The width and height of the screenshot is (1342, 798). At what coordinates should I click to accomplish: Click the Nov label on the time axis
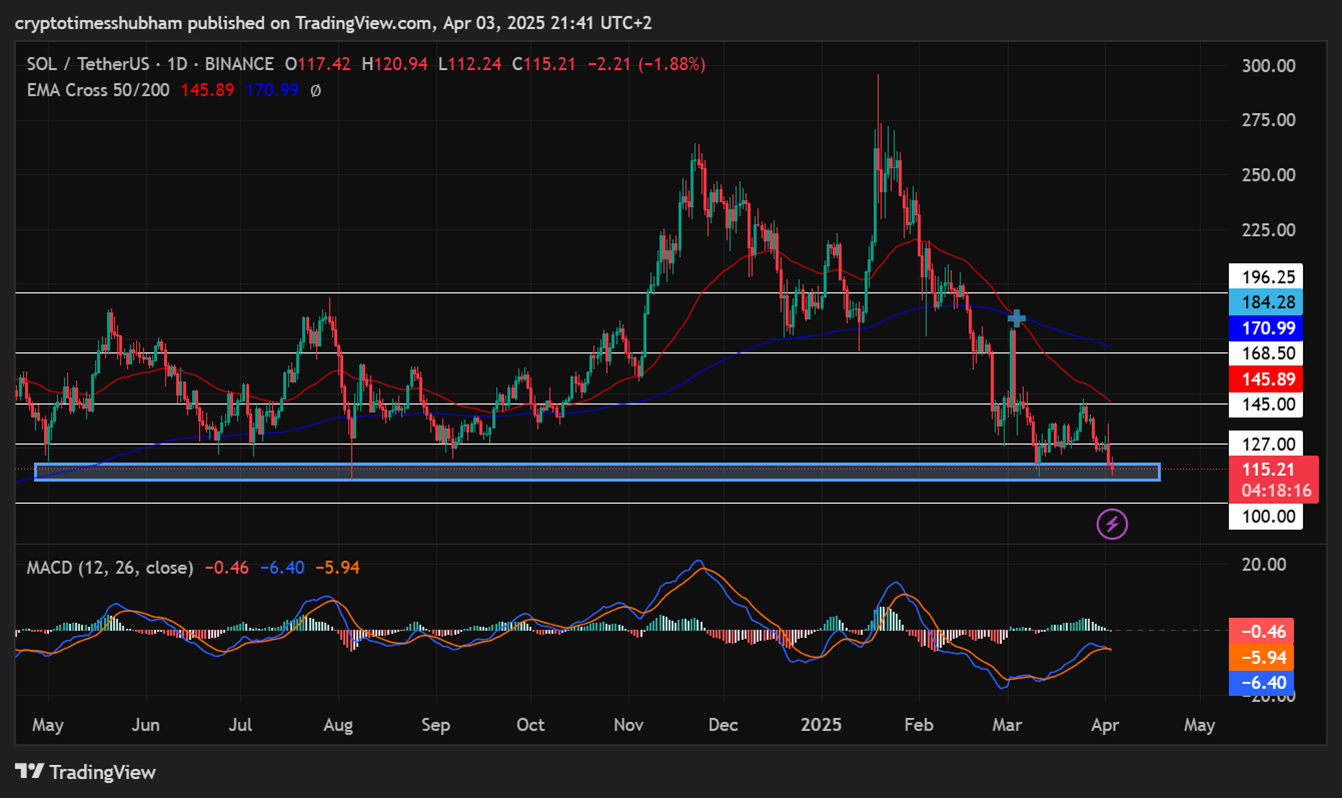628,724
